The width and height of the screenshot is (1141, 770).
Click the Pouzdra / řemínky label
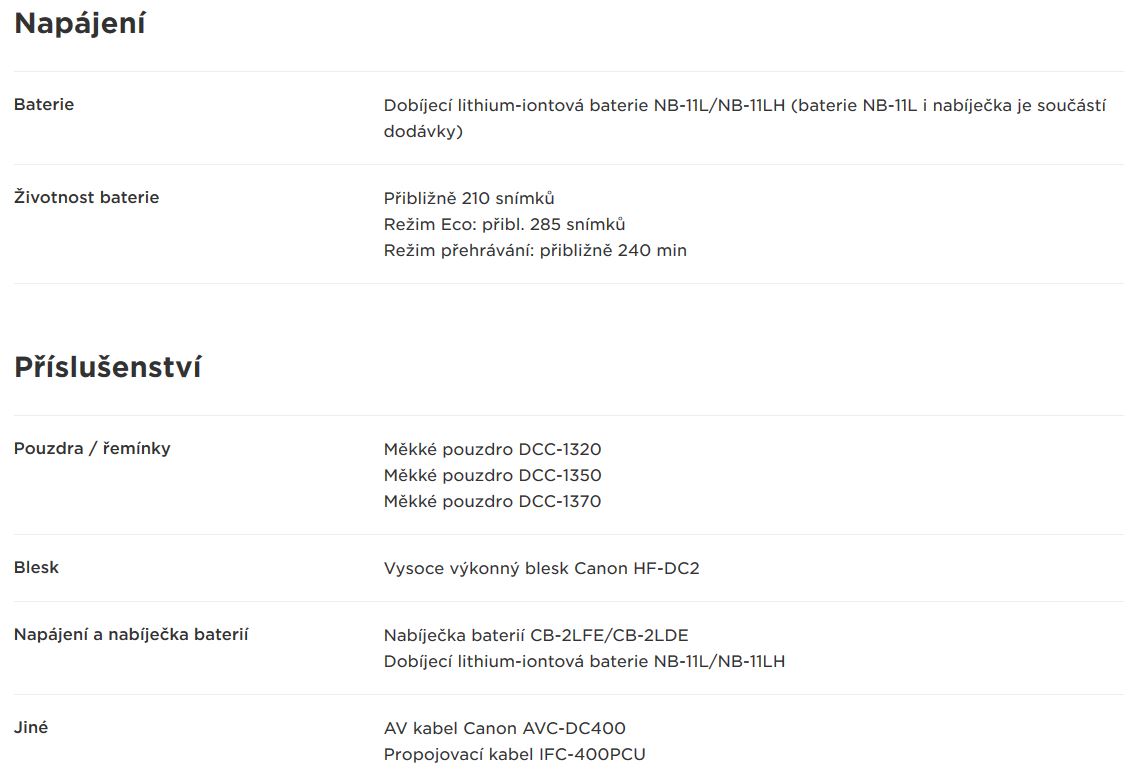pyautogui.click(x=92, y=448)
